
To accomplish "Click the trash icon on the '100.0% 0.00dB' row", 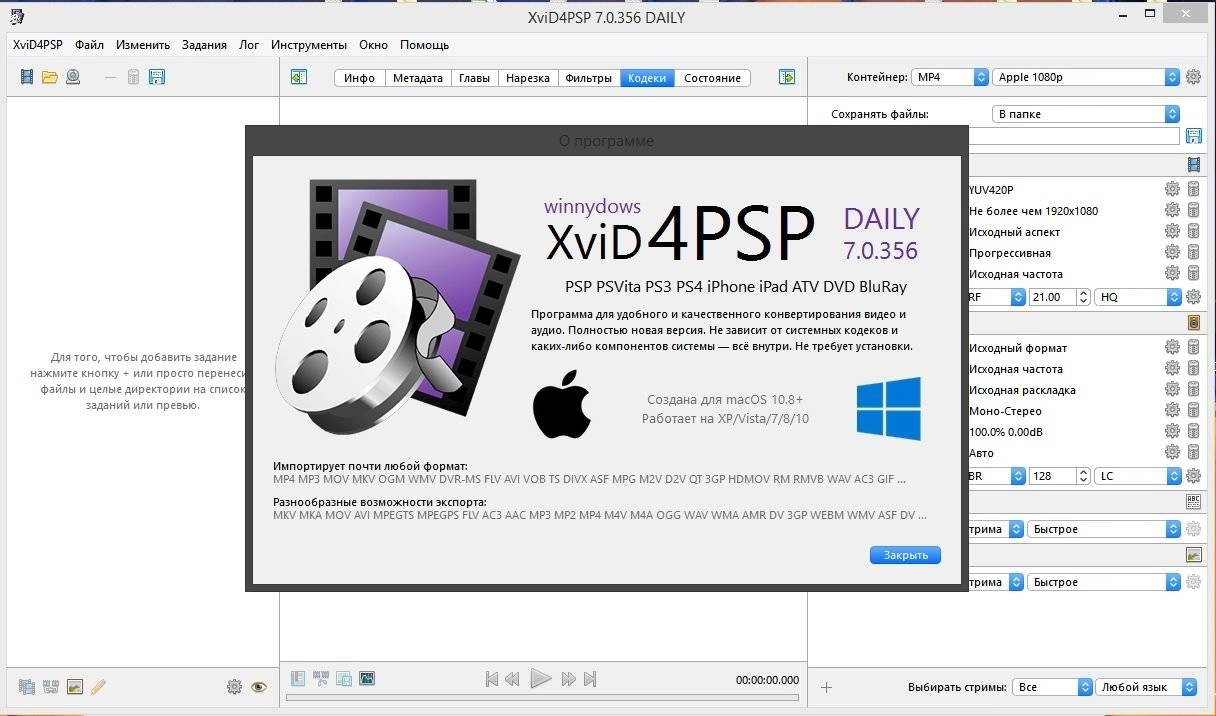I will coord(1193,432).
